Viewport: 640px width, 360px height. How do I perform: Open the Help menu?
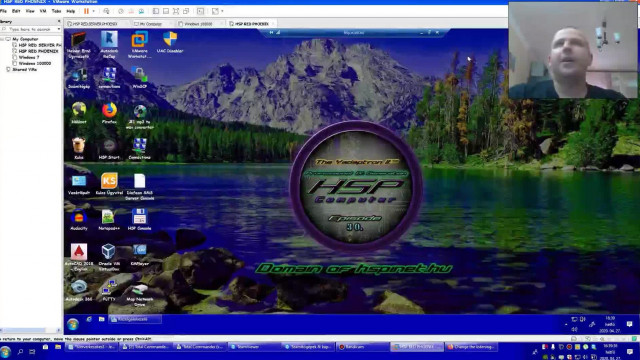pos(71,11)
